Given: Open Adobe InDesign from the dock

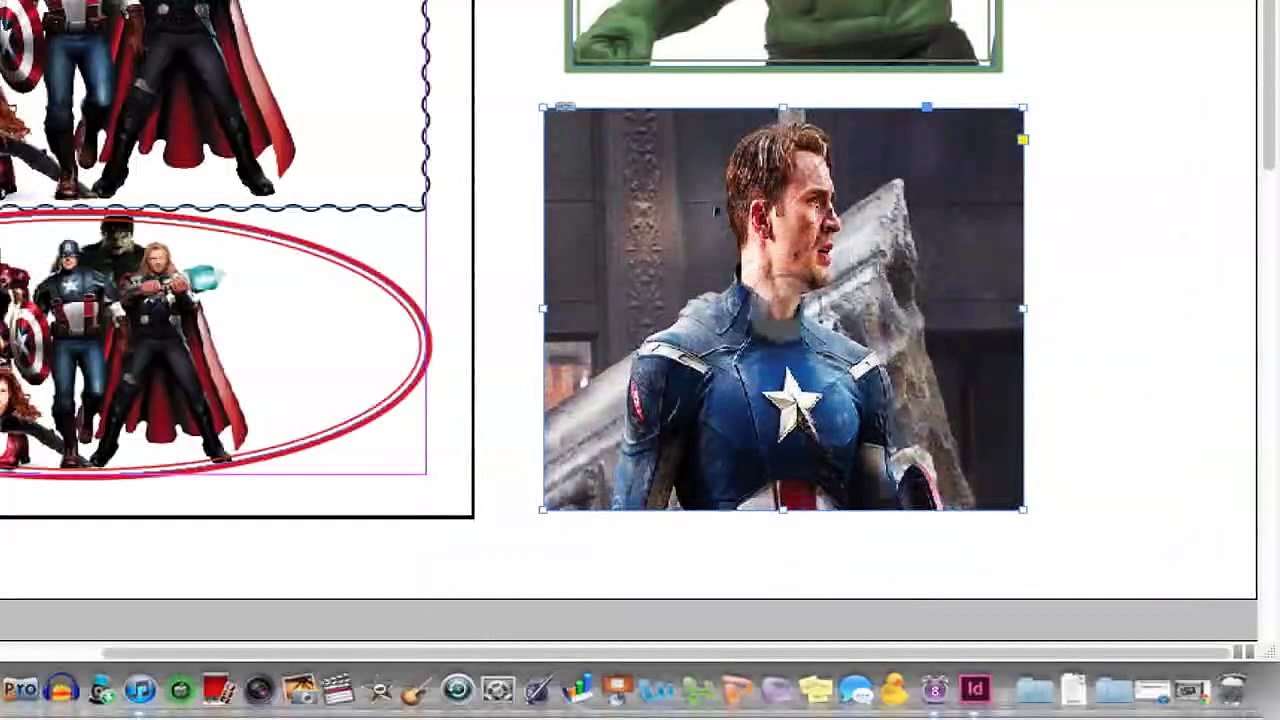Looking at the screenshot, I should click(975, 690).
